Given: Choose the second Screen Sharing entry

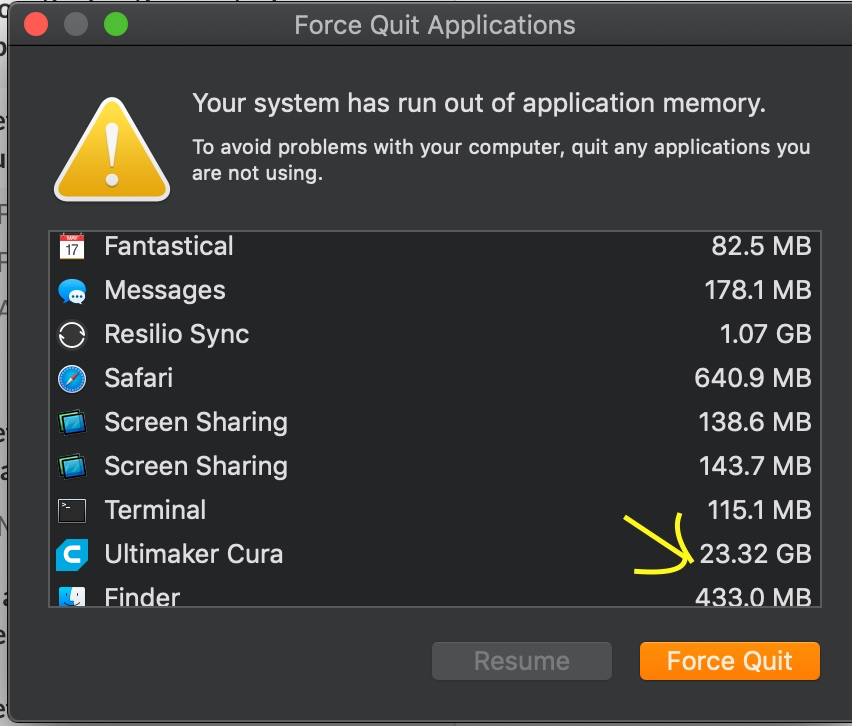Looking at the screenshot, I should pos(435,466).
